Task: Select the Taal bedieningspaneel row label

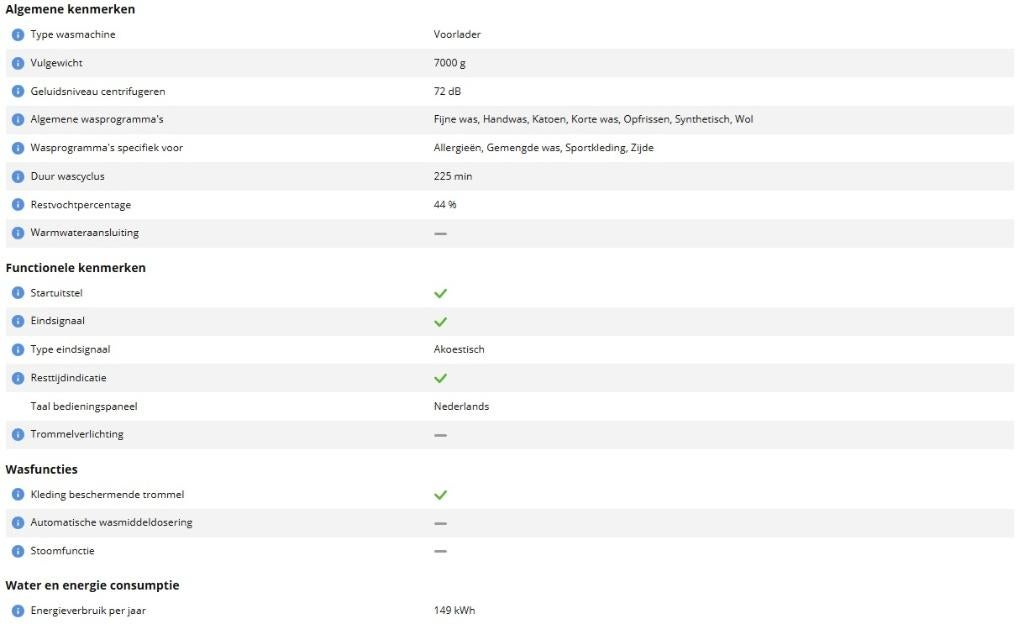Action: click(84, 406)
